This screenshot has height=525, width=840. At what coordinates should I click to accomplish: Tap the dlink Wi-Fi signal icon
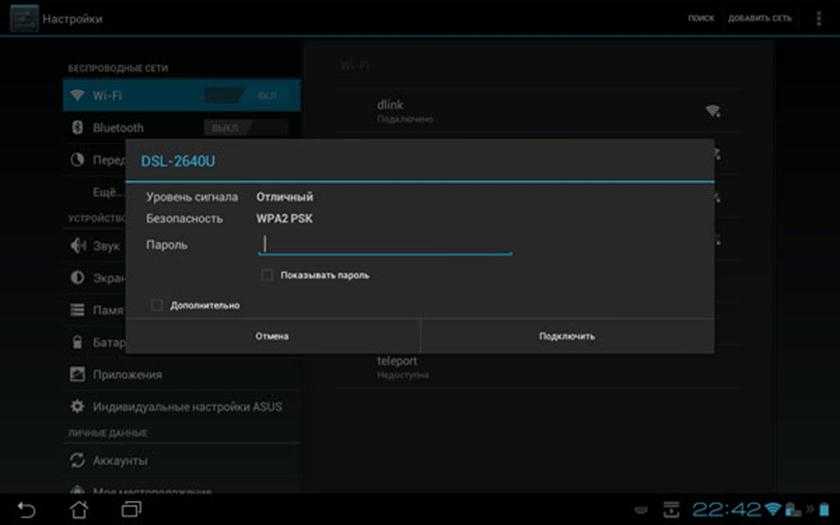[713, 111]
